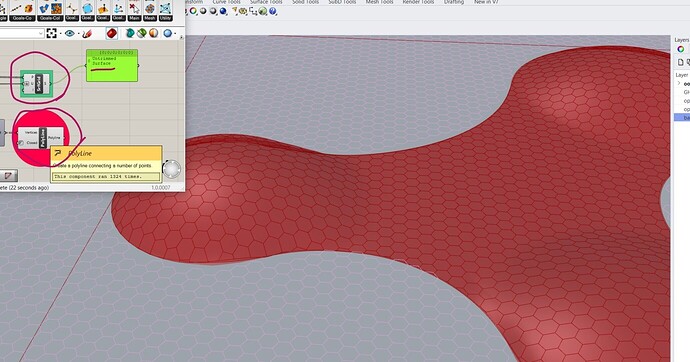Open the Goals-Col tab in Grasshopper ribbon
690x362 pixels.
50,18
